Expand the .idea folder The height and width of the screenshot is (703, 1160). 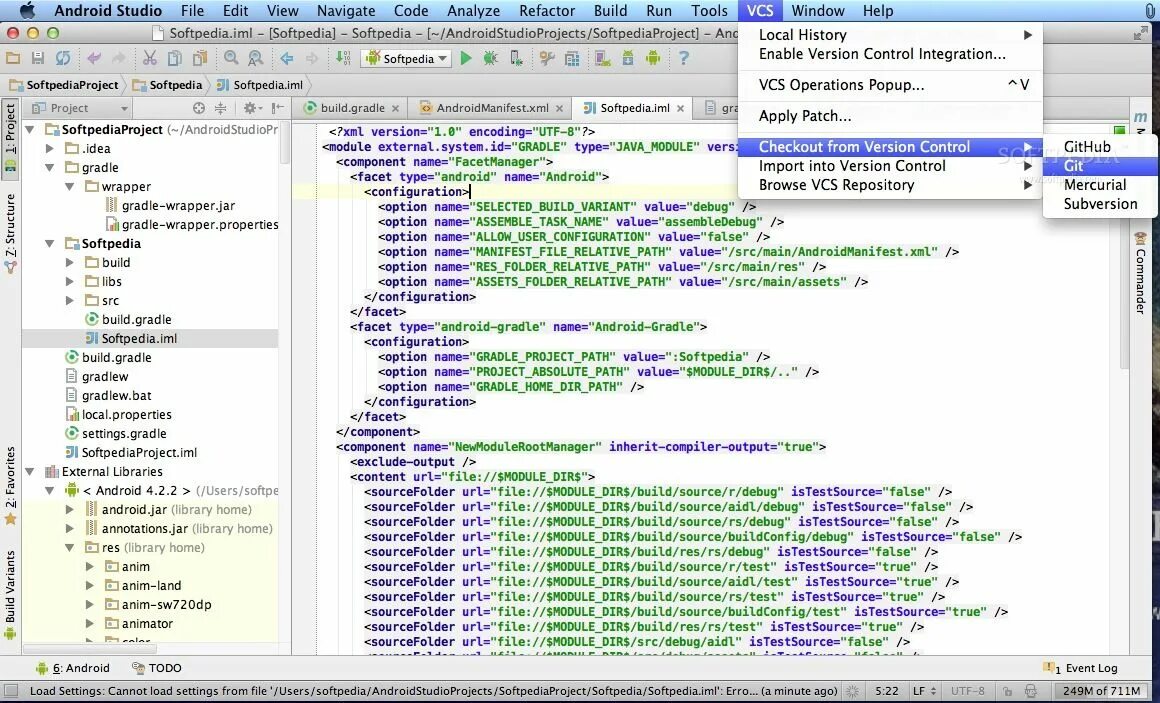(x=50, y=149)
